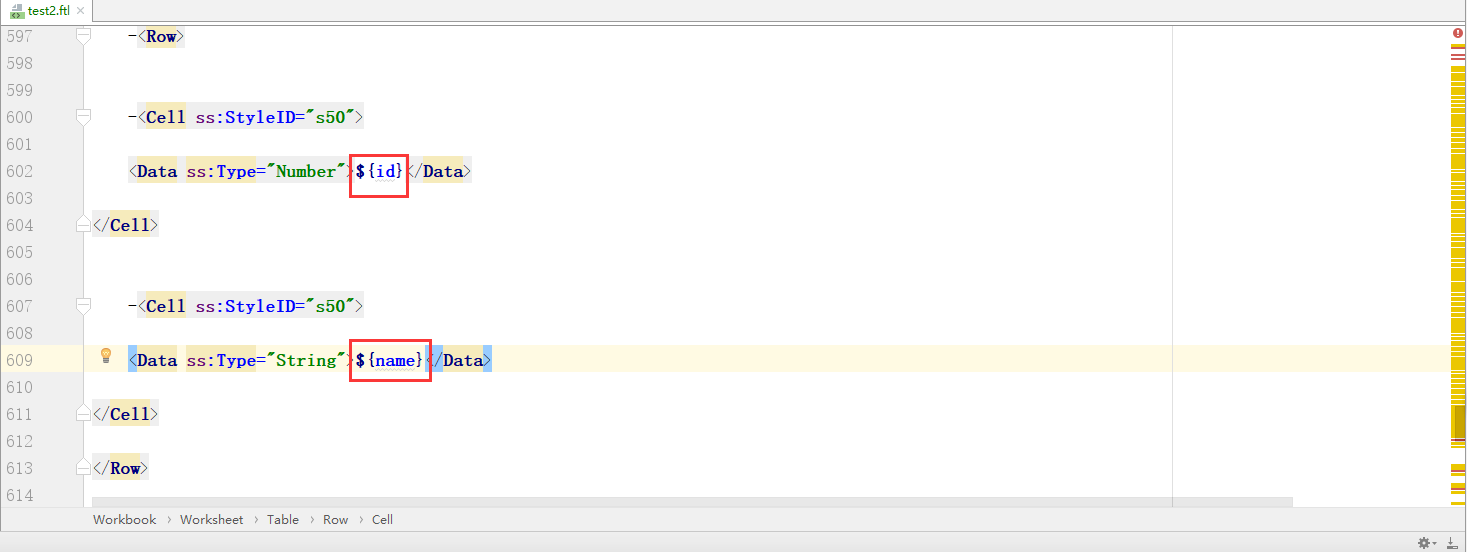Select Workbook in the breadcrumb bar

(124, 519)
